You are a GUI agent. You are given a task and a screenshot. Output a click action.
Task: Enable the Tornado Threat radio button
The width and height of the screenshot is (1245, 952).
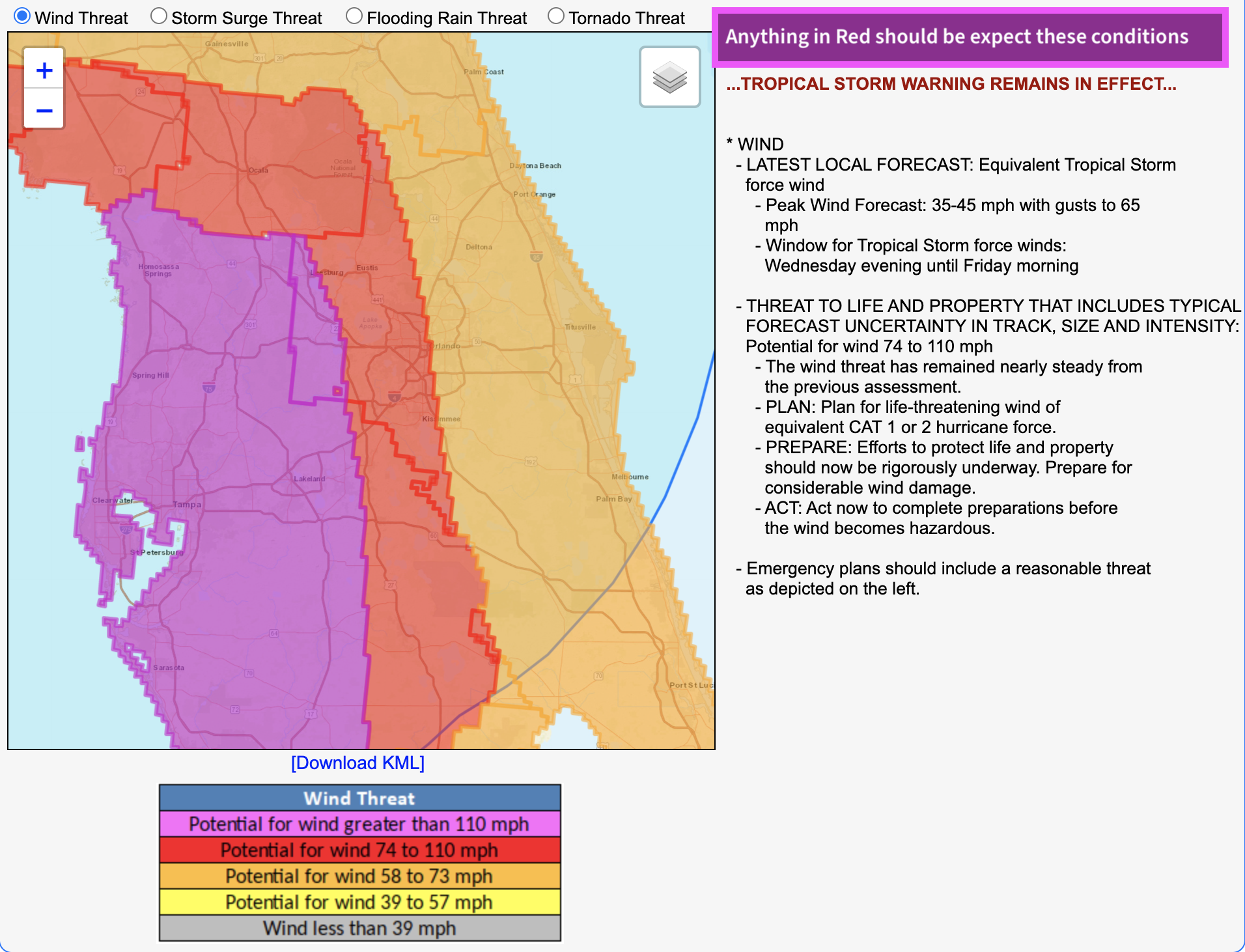tap(556, 16)
